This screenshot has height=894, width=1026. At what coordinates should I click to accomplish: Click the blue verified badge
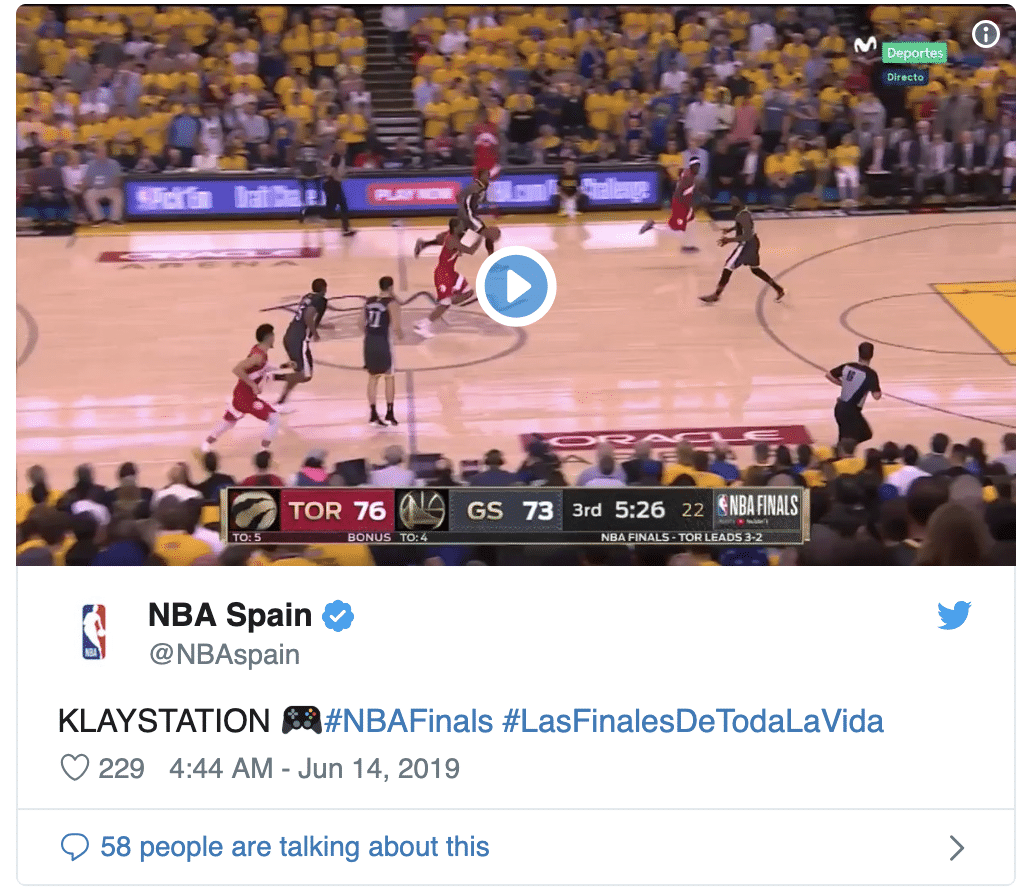pos(338,616)
